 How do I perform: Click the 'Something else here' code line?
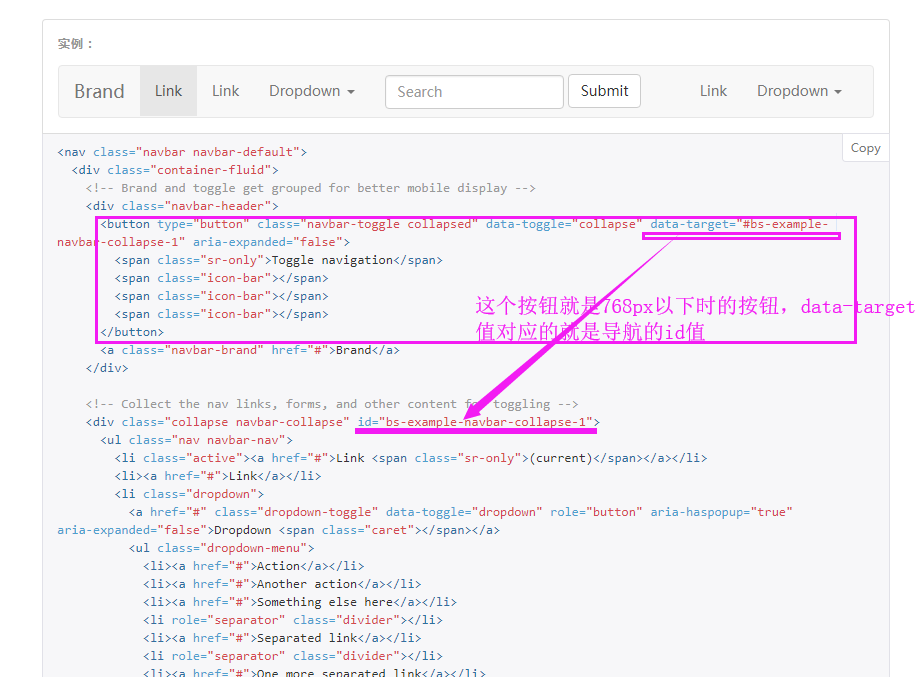point(300,603)
